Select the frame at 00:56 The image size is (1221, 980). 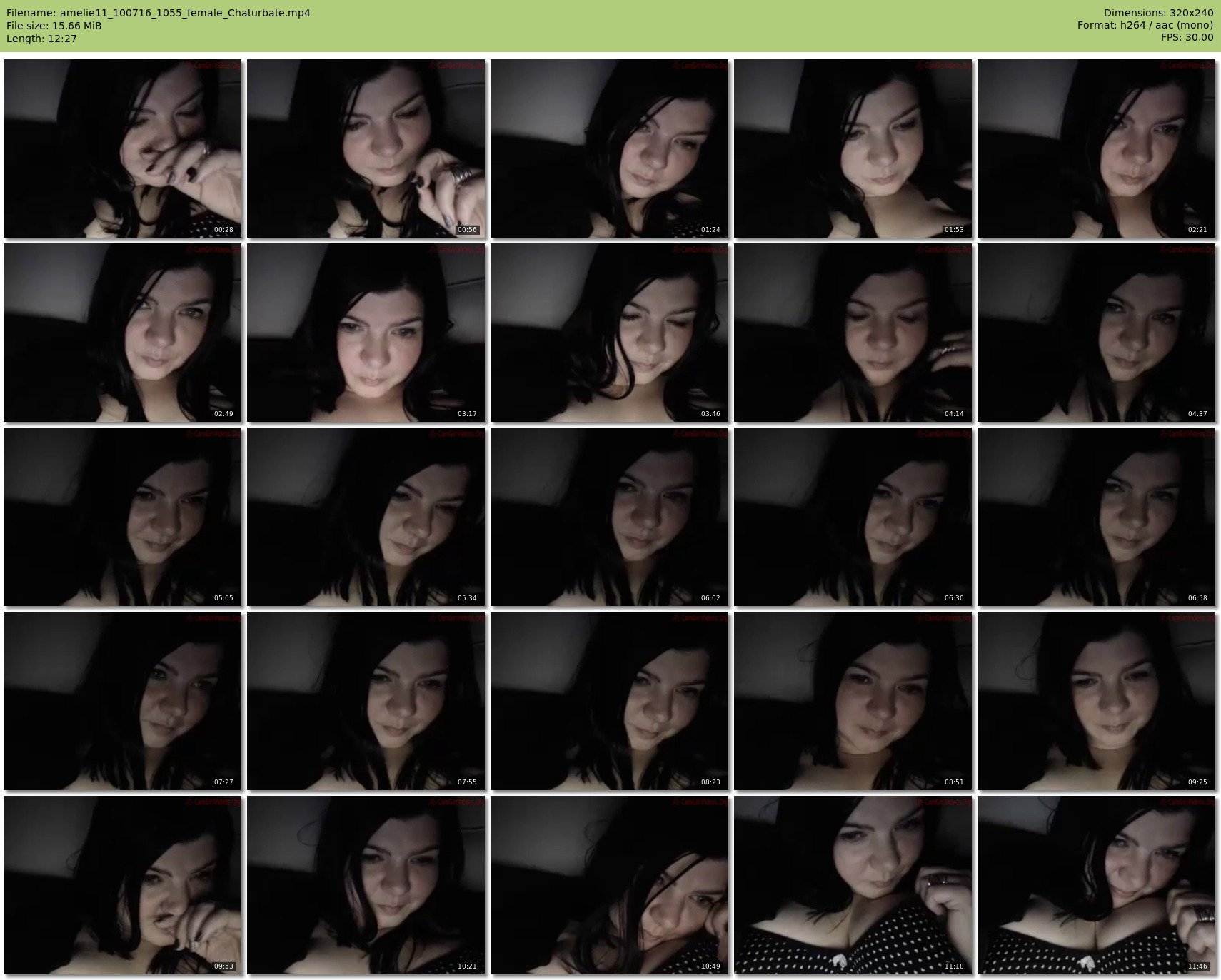pyautogui.click(x=366, y=148)
